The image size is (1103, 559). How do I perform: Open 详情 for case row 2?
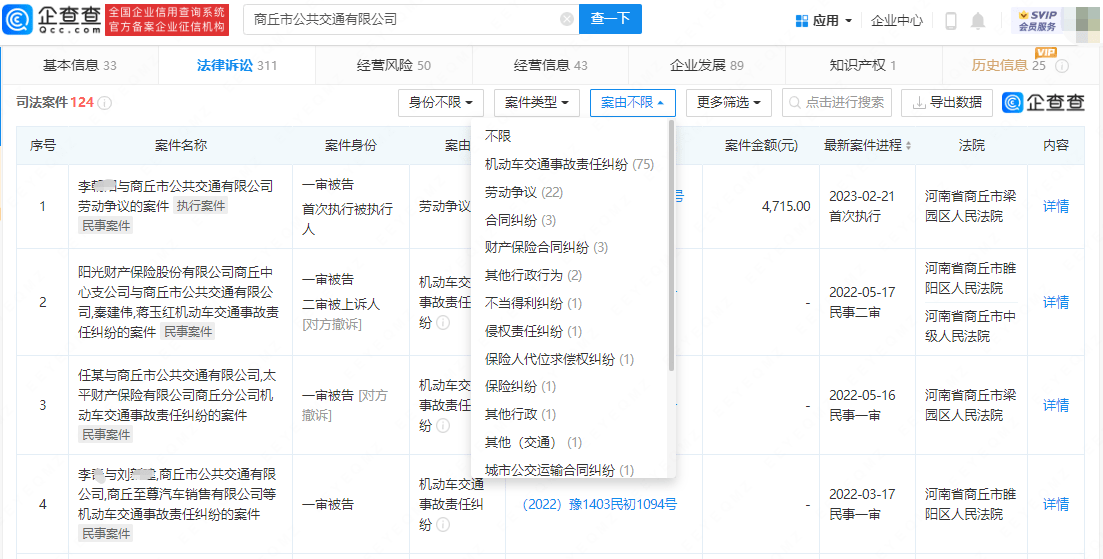(1056, 302)
